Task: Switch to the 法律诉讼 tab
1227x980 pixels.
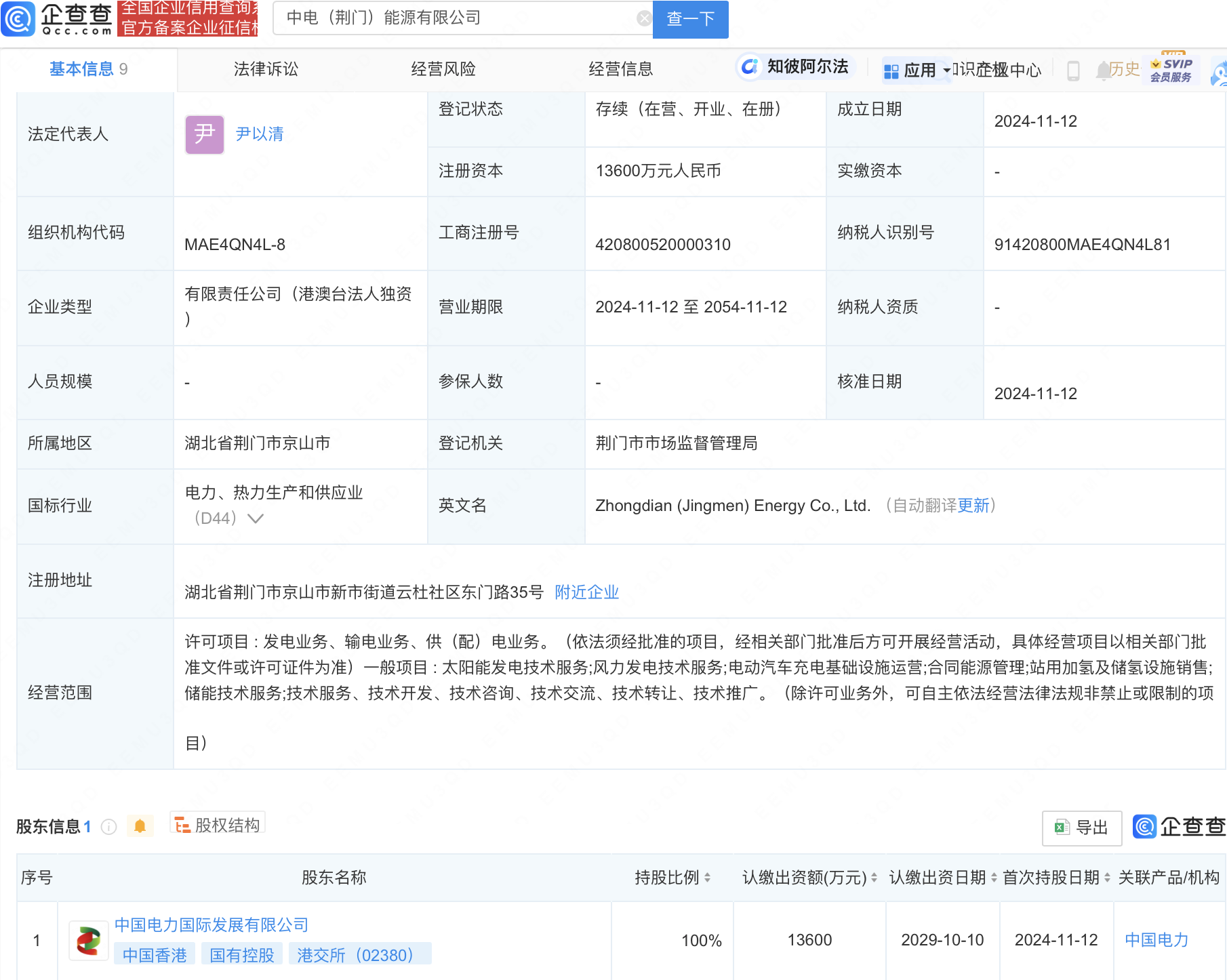Action: click(x=266, y=69)
